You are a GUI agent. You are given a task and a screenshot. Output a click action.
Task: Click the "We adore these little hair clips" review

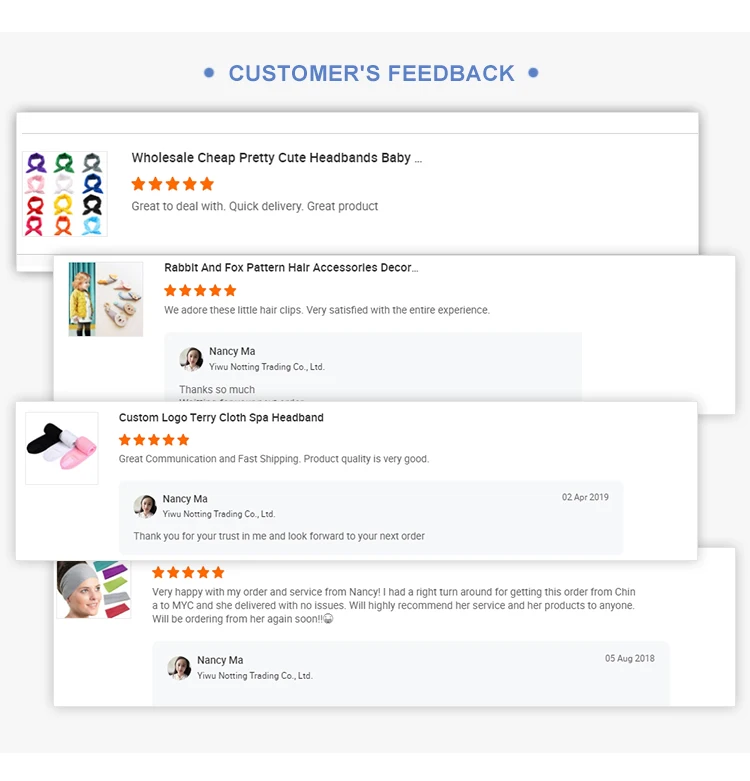click(x=327, y=311)
